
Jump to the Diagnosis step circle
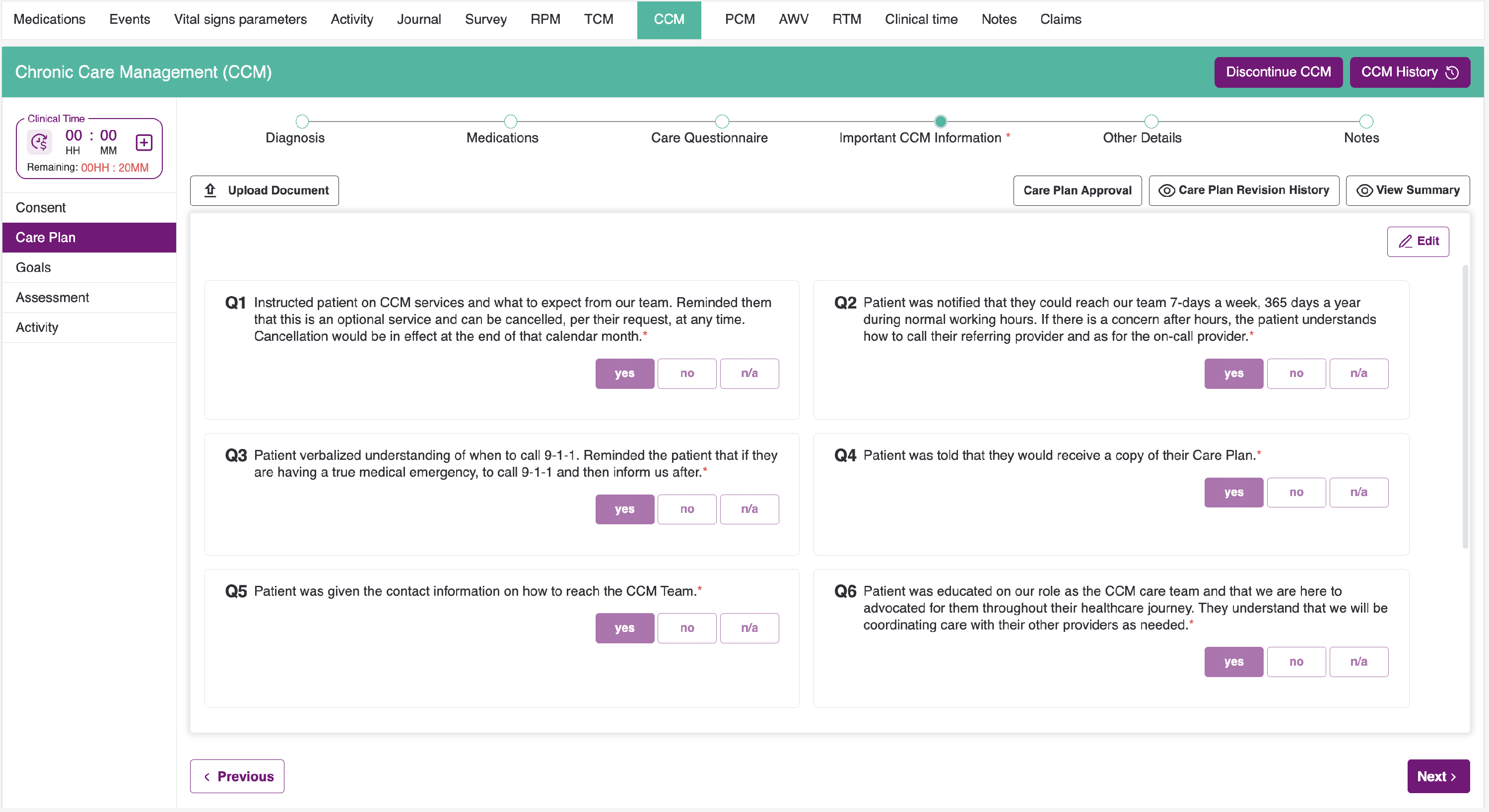[302, 122]
